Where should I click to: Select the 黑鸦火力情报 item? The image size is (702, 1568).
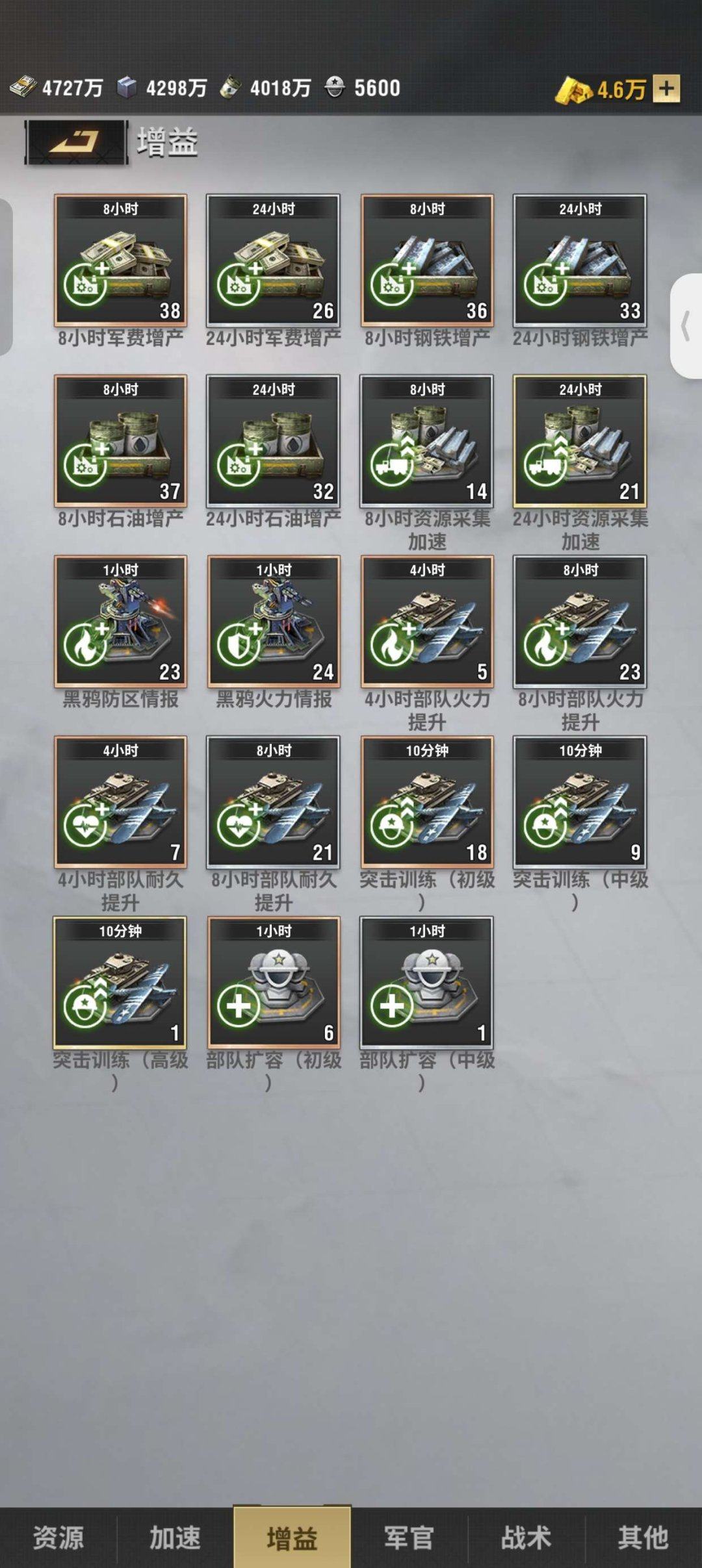(x=274, y=621)
